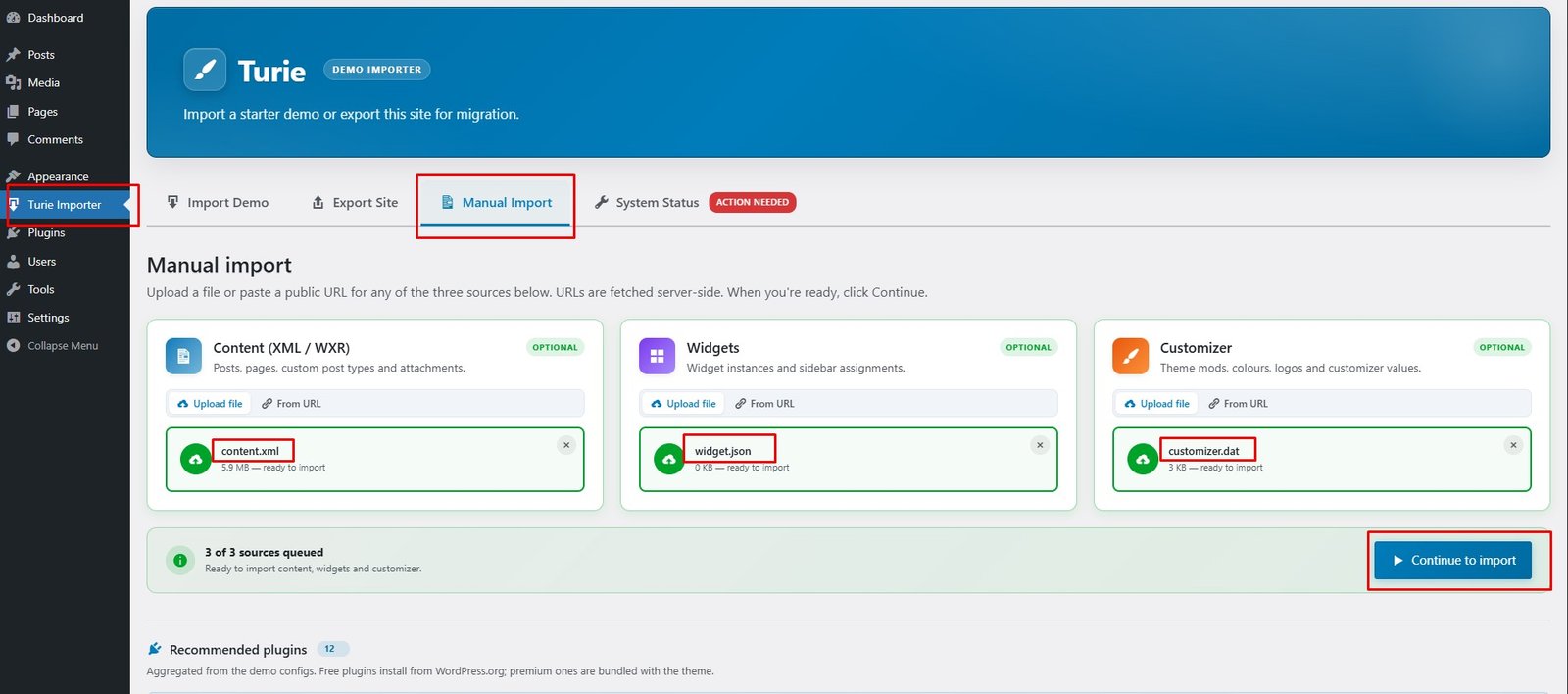This screenshot has width=1568, height=694.
Task: Click the widget.json file name
Action: [723, 452]
